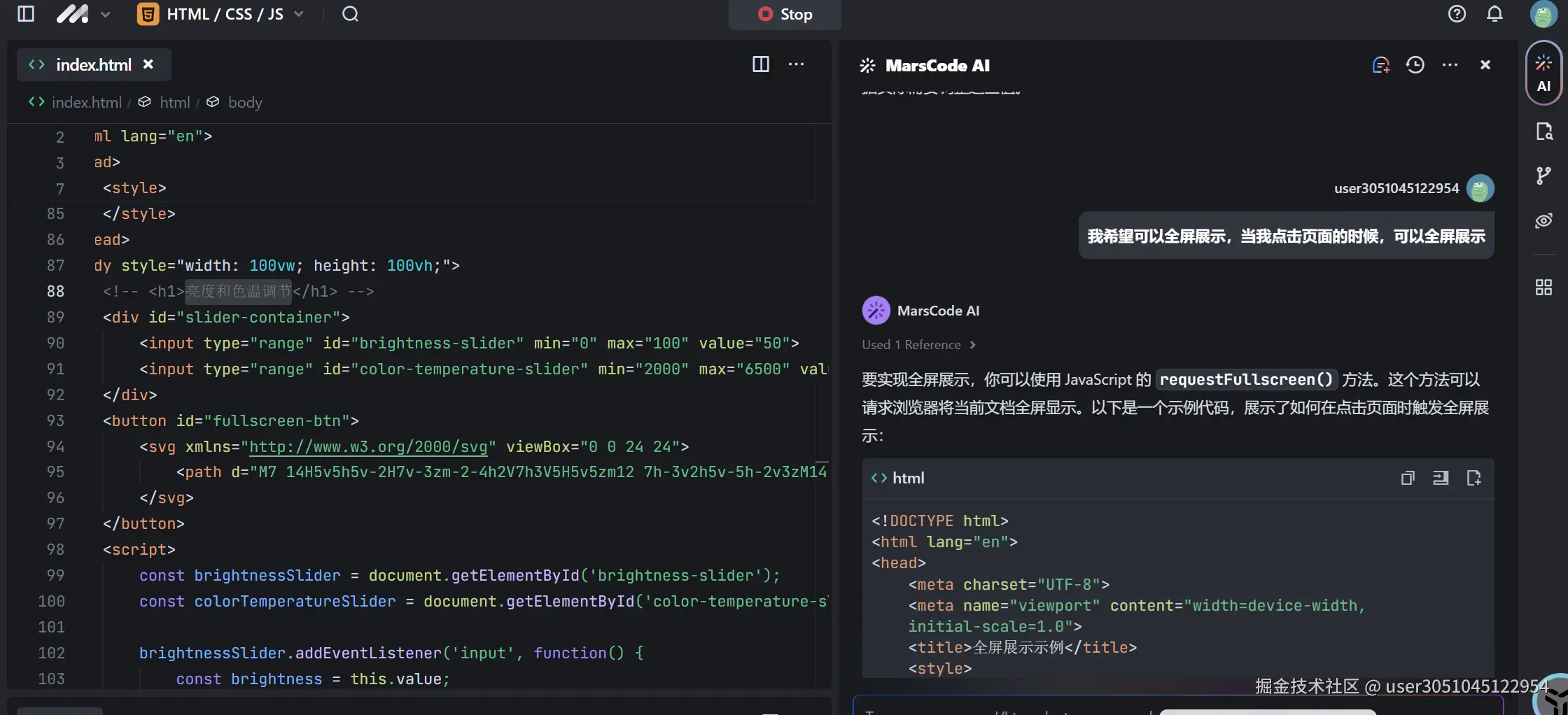Open the source control branch icon
1568x715 pixels.
pyautogui.click(x=1543, y=176)
